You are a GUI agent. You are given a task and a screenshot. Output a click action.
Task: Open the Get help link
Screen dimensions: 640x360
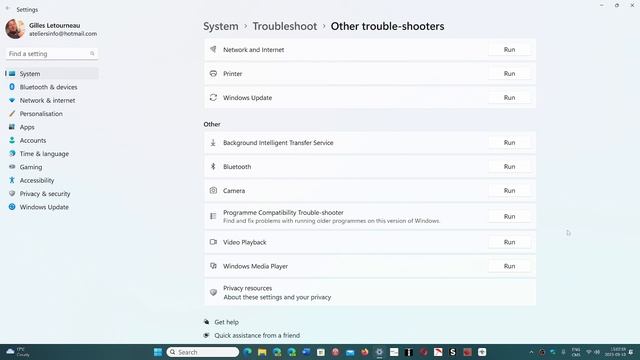tap(227, 322)
